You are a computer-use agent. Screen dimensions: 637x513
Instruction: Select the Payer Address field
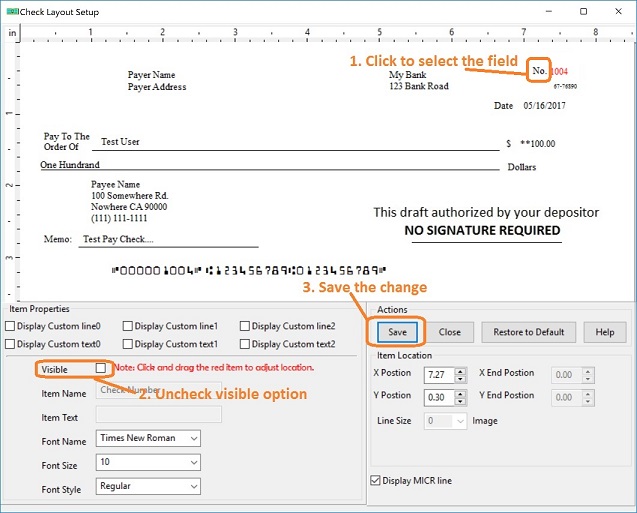pyautogui.click(x=157, y=87)
